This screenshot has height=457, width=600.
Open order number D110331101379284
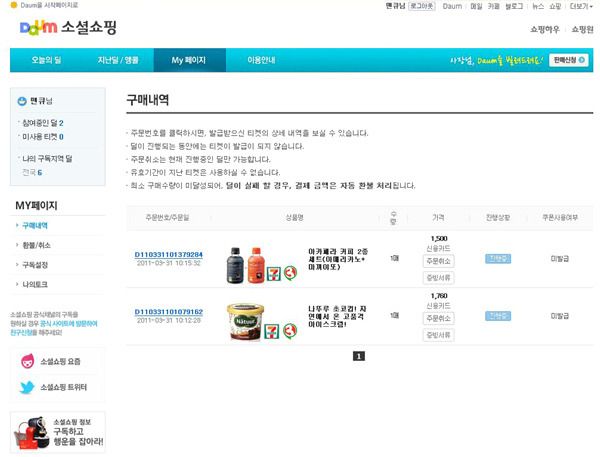click(169, 255)
